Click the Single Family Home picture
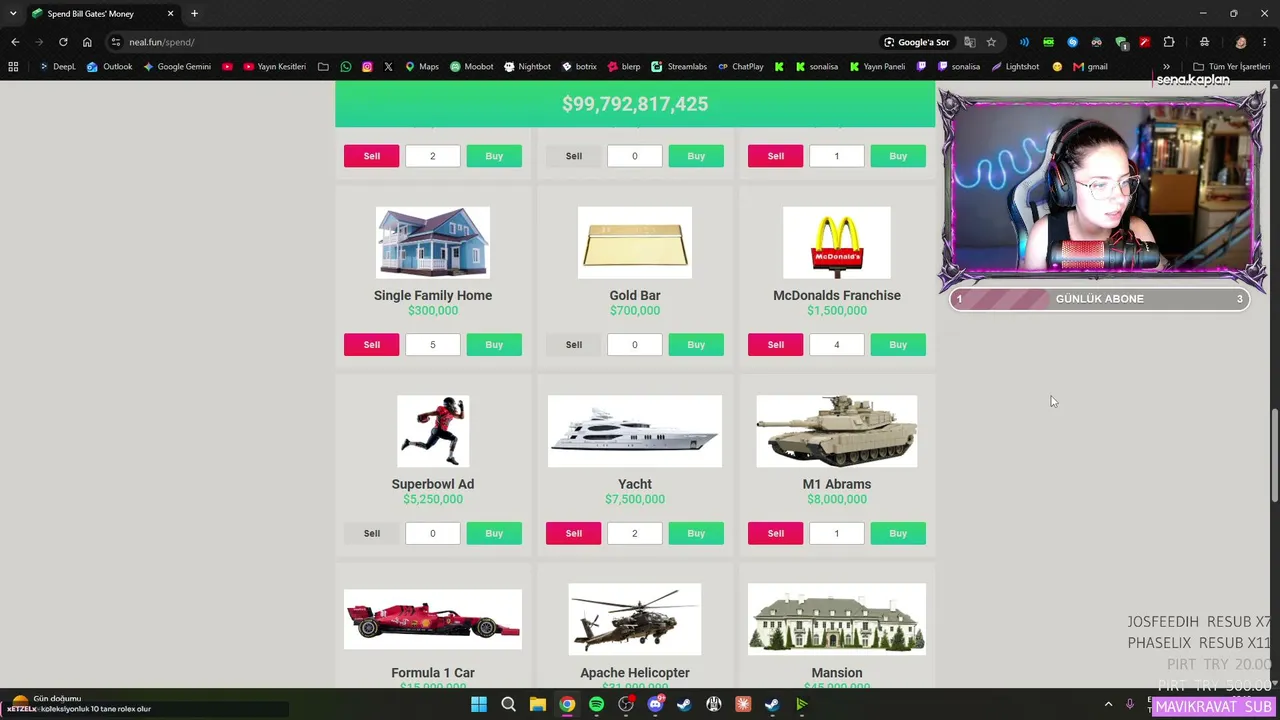This screenshot has width=1280, height=720. (433, 243)
